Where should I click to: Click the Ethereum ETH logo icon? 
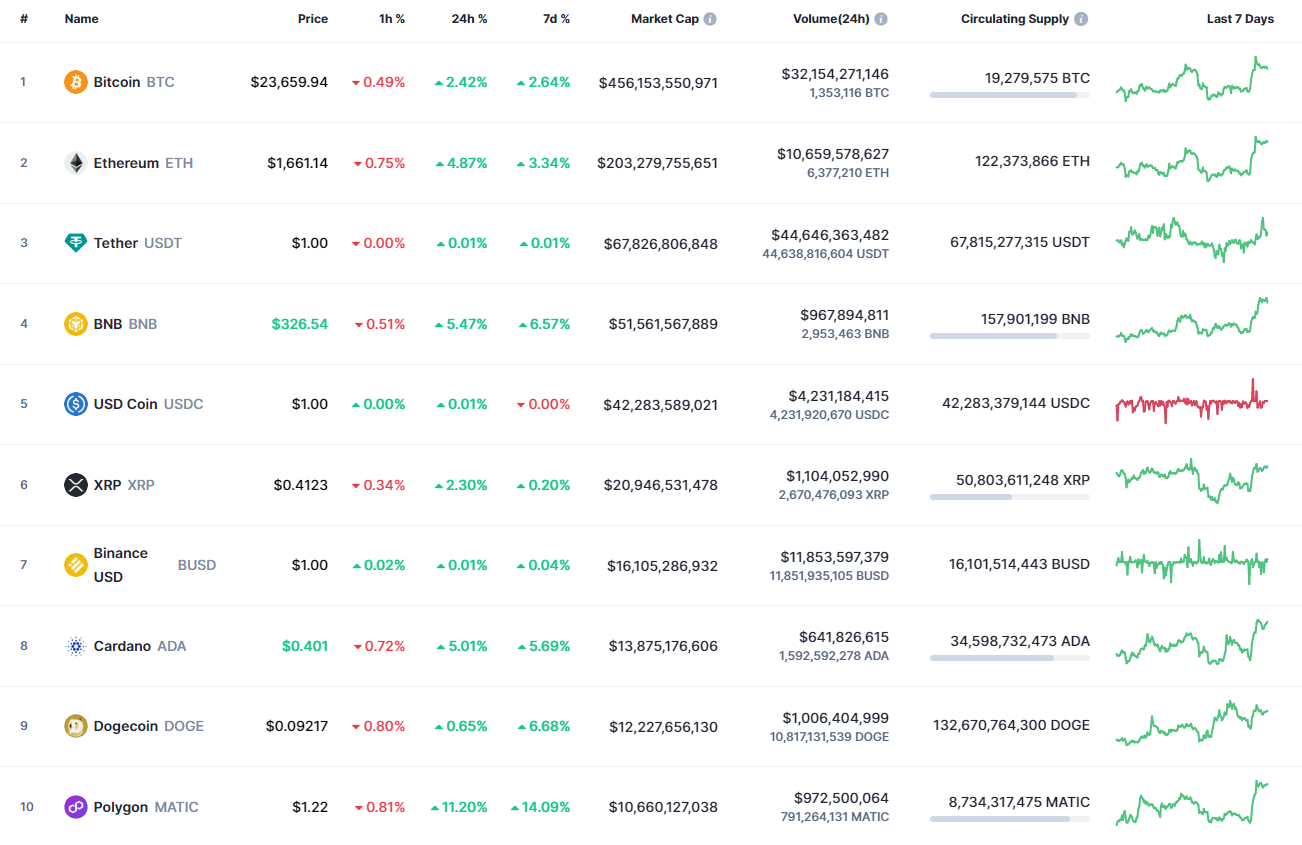pyautogui.click(x=75, y=163)
